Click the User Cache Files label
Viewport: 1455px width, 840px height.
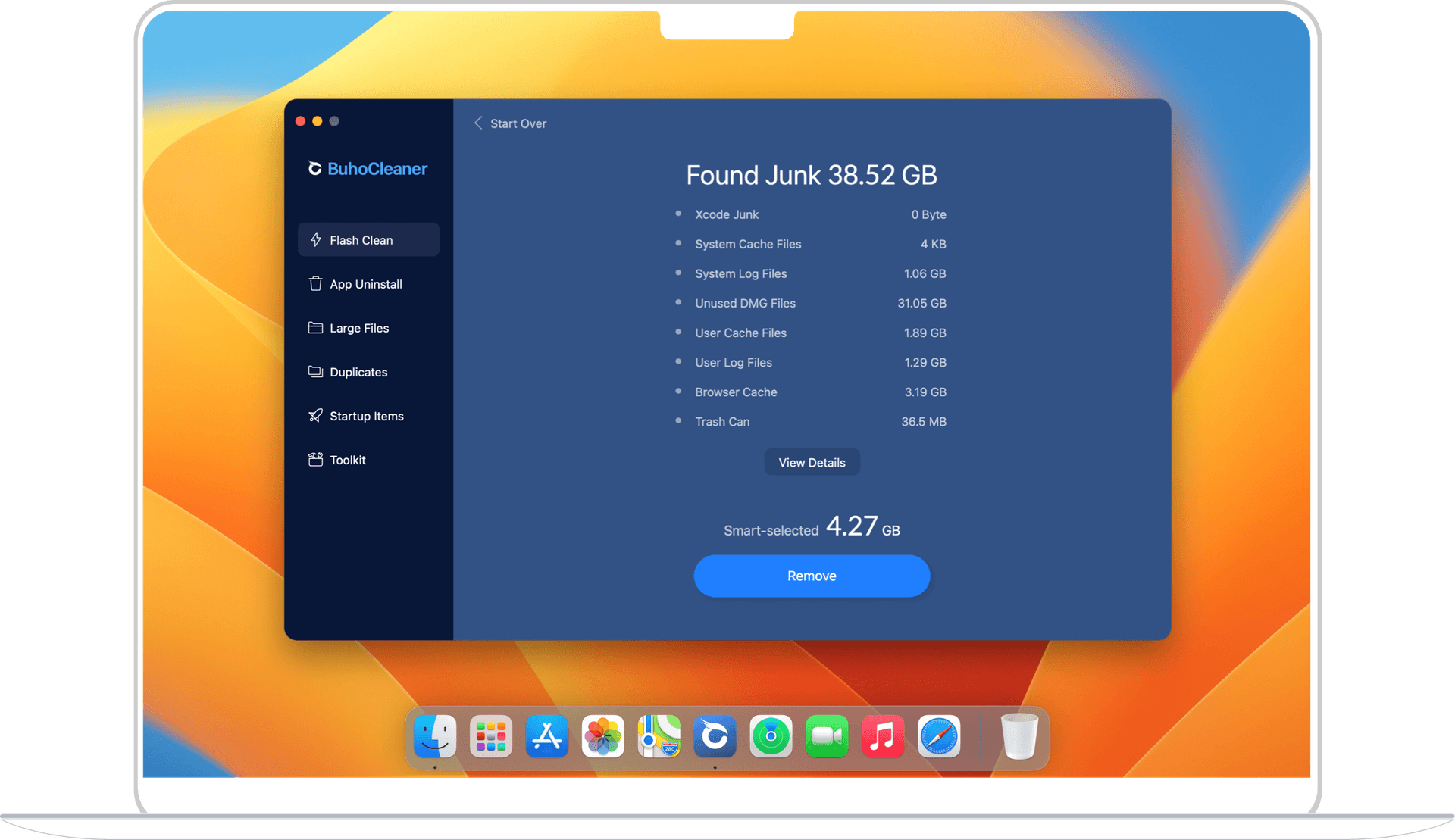[741, 333]
